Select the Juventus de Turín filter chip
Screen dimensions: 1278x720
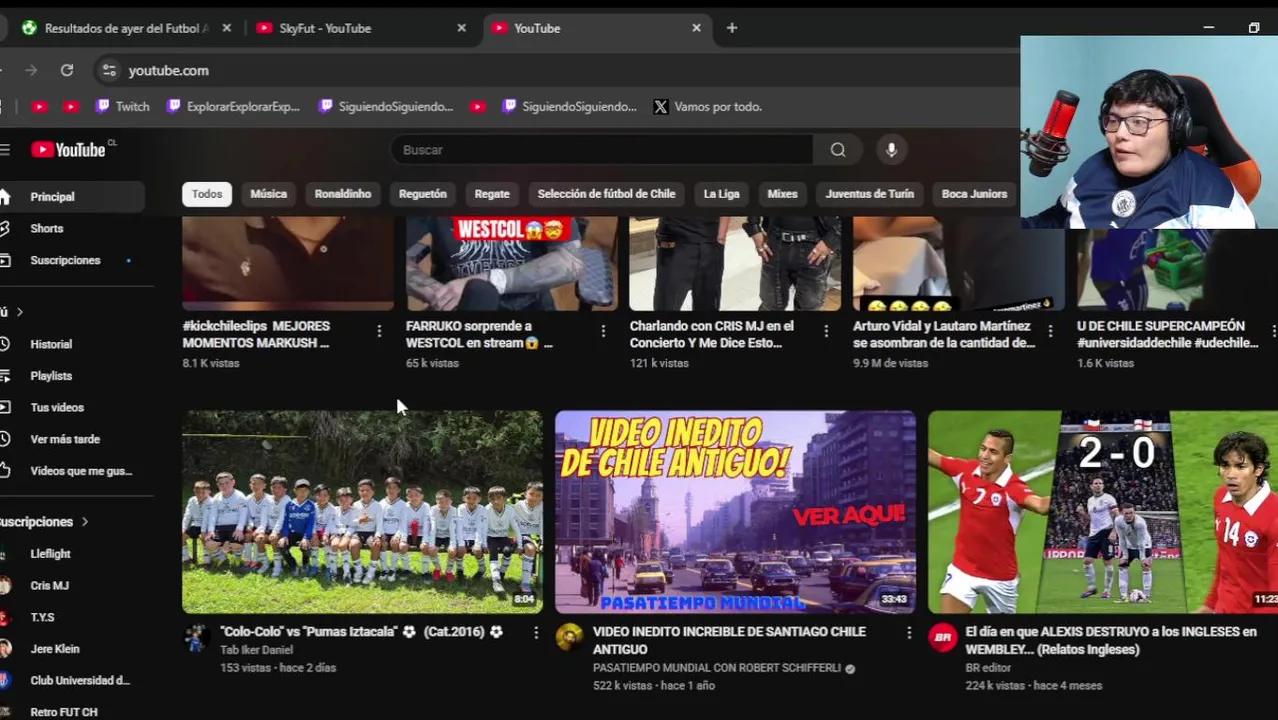870,194
